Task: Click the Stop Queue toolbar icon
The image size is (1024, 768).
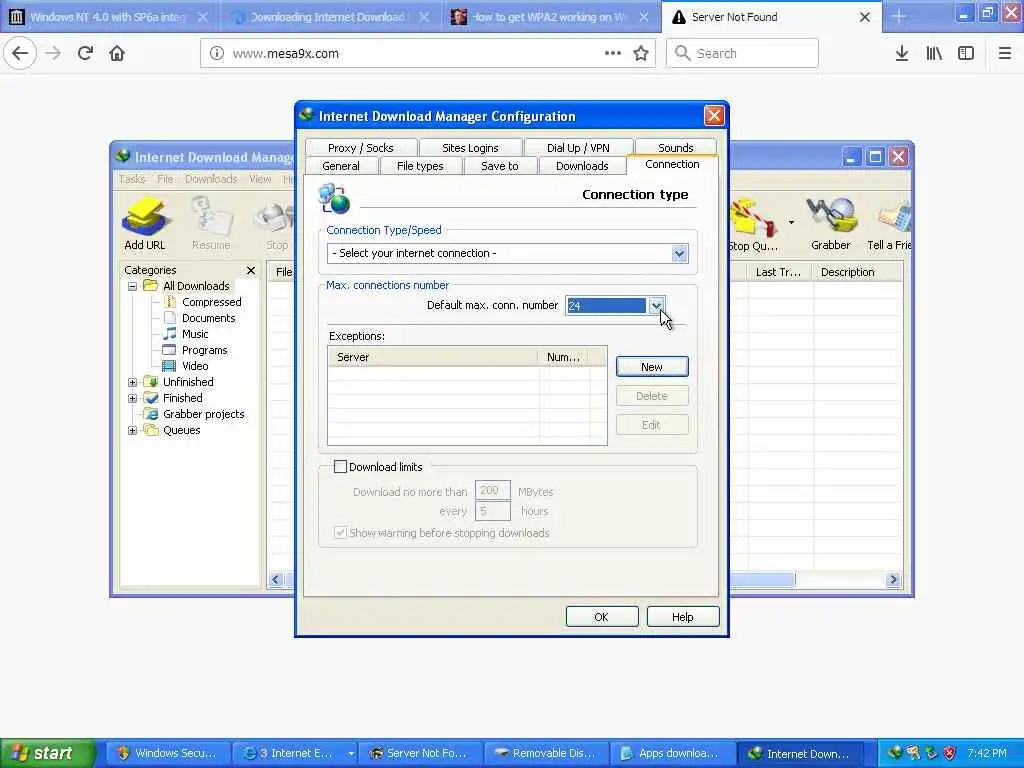Action: point(754,225)
